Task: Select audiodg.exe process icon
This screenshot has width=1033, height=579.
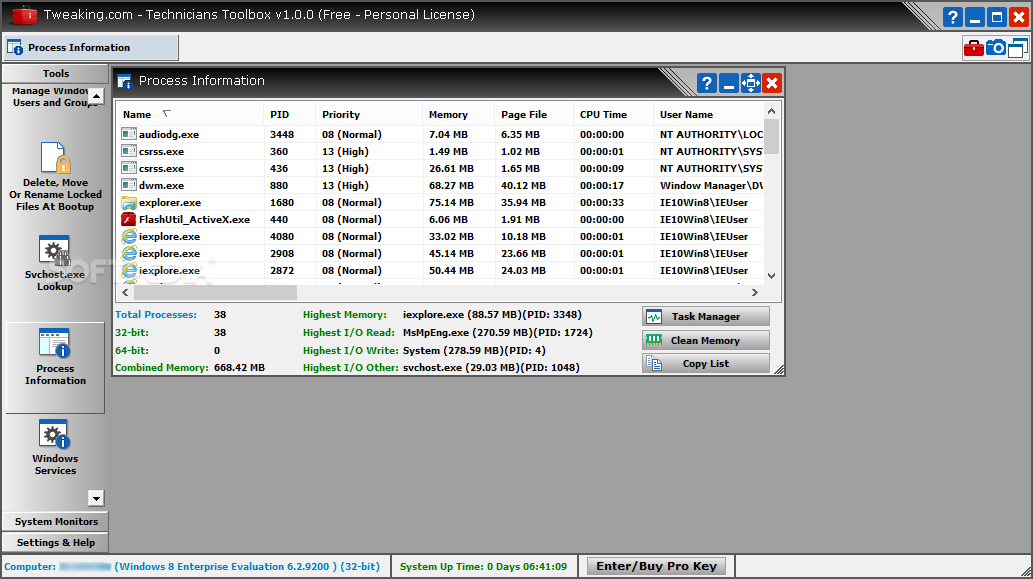Action: (128, 134)
